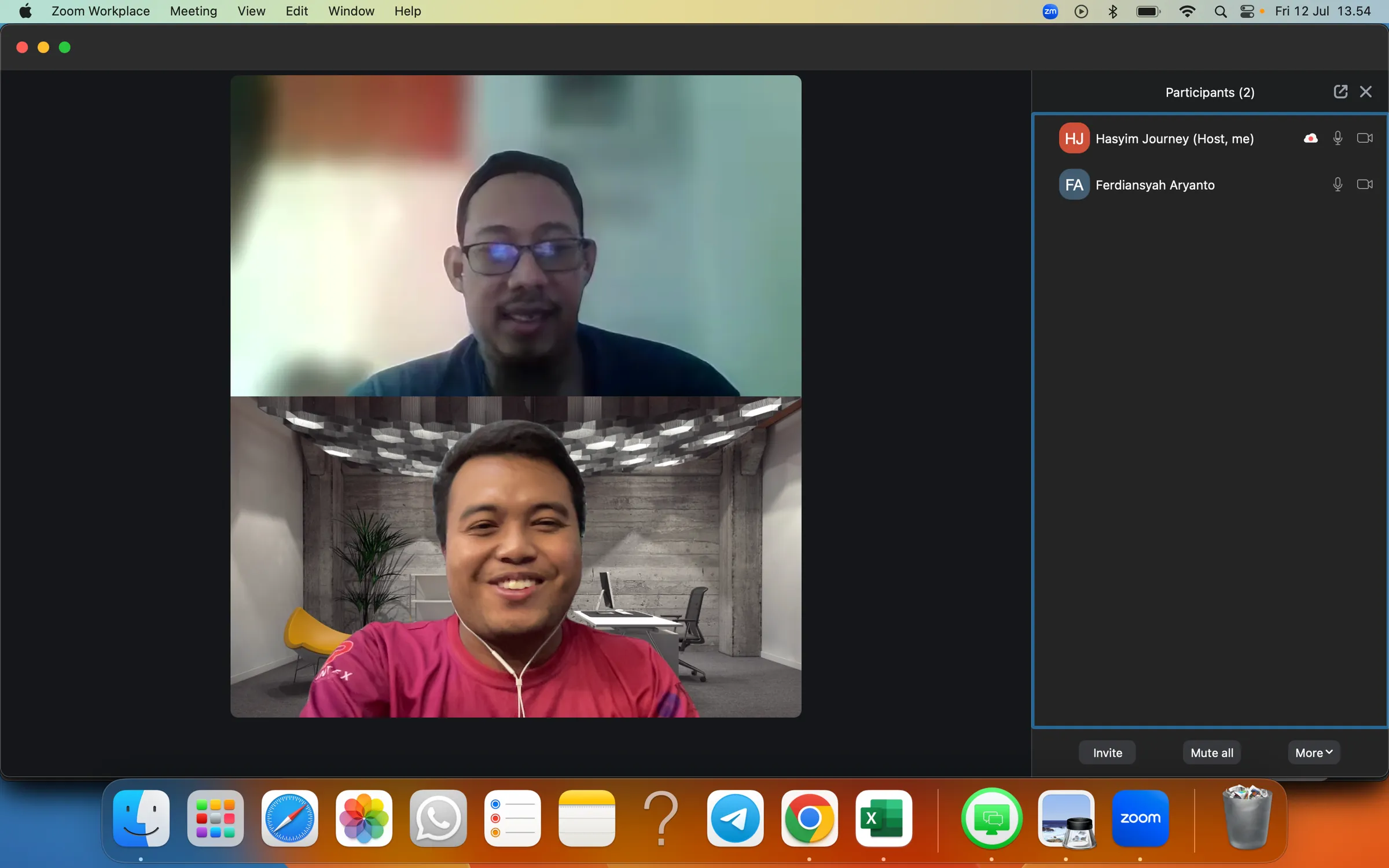Click the cloud recording icon for Hasyim Journey
Screen dimensions: 1389x868
click(1310, 138)
